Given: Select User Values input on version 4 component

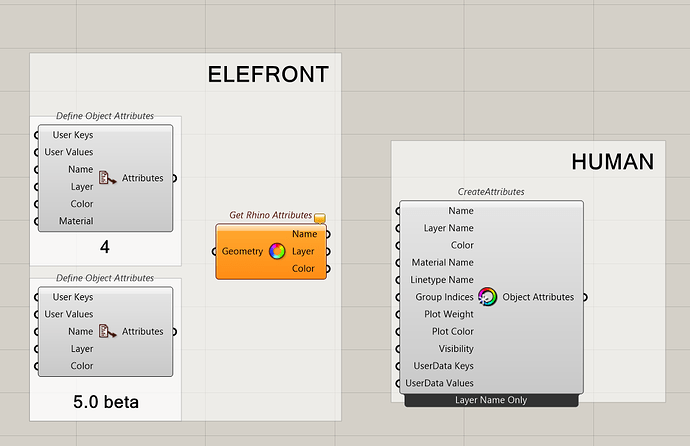Looking at the screenshot, I should click(69, 152).
